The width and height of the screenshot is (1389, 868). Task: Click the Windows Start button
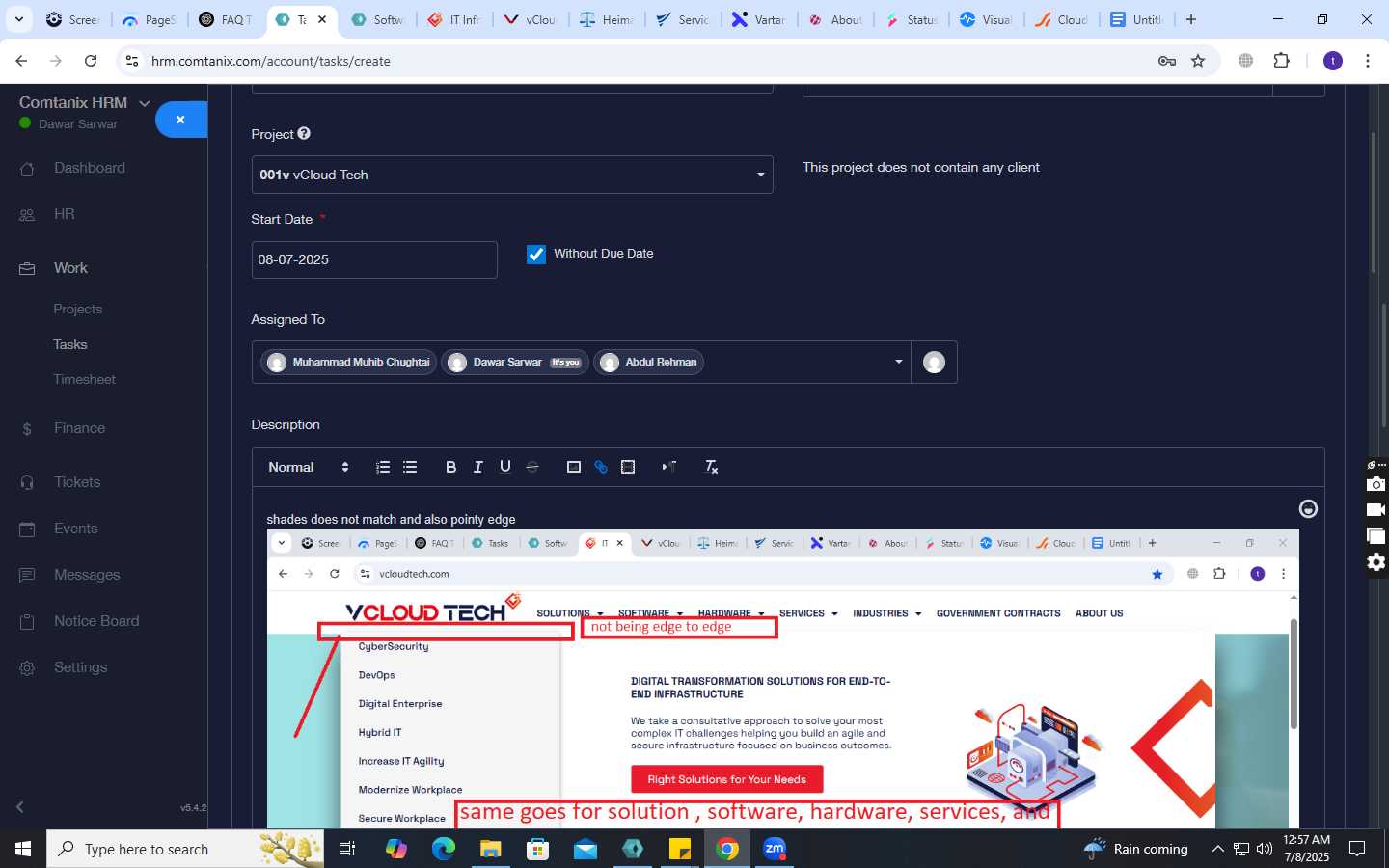[23, 849]
